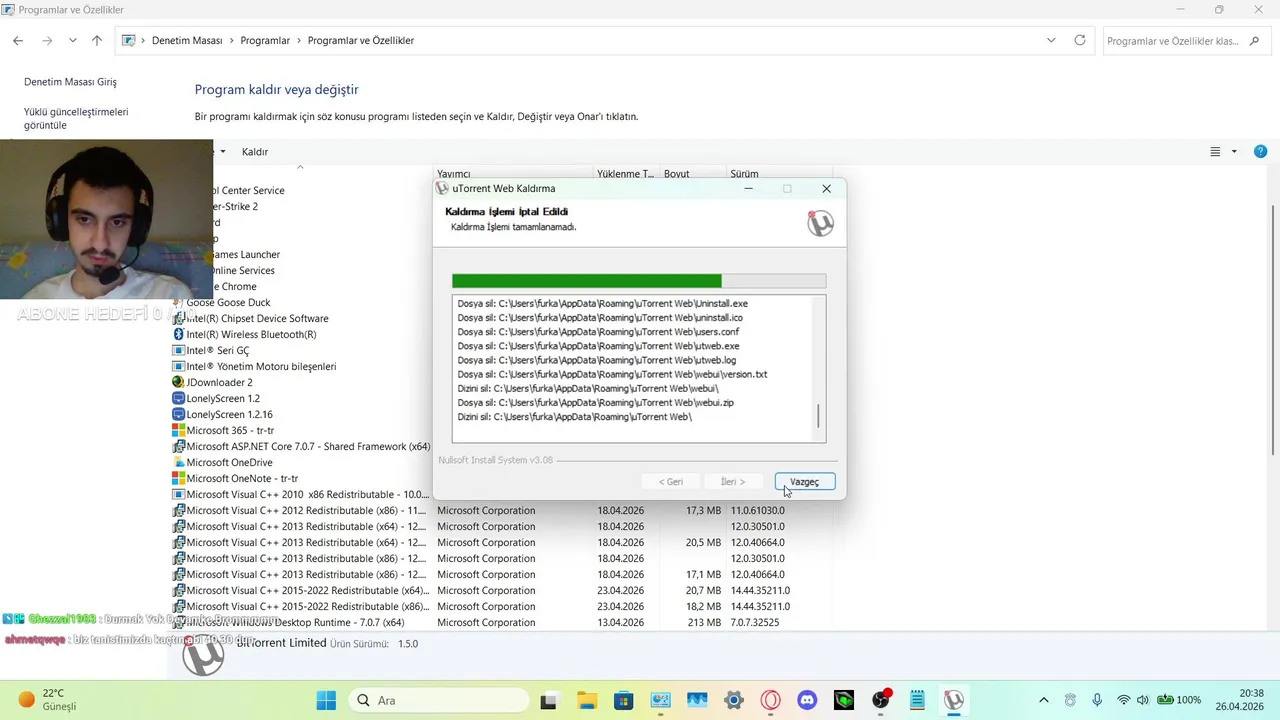Click the Denetim Masası breadcrumb
The width and height of the screenshot is (1280, 720).
coord(187,41)
